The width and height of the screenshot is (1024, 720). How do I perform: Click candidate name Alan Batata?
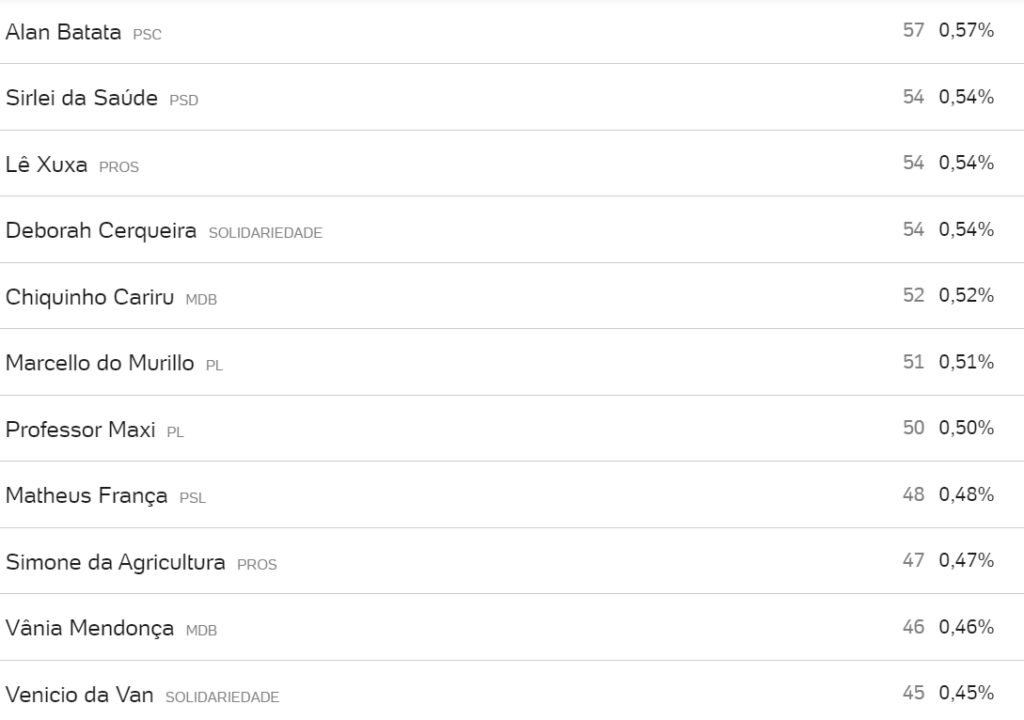tap(63, 32)
